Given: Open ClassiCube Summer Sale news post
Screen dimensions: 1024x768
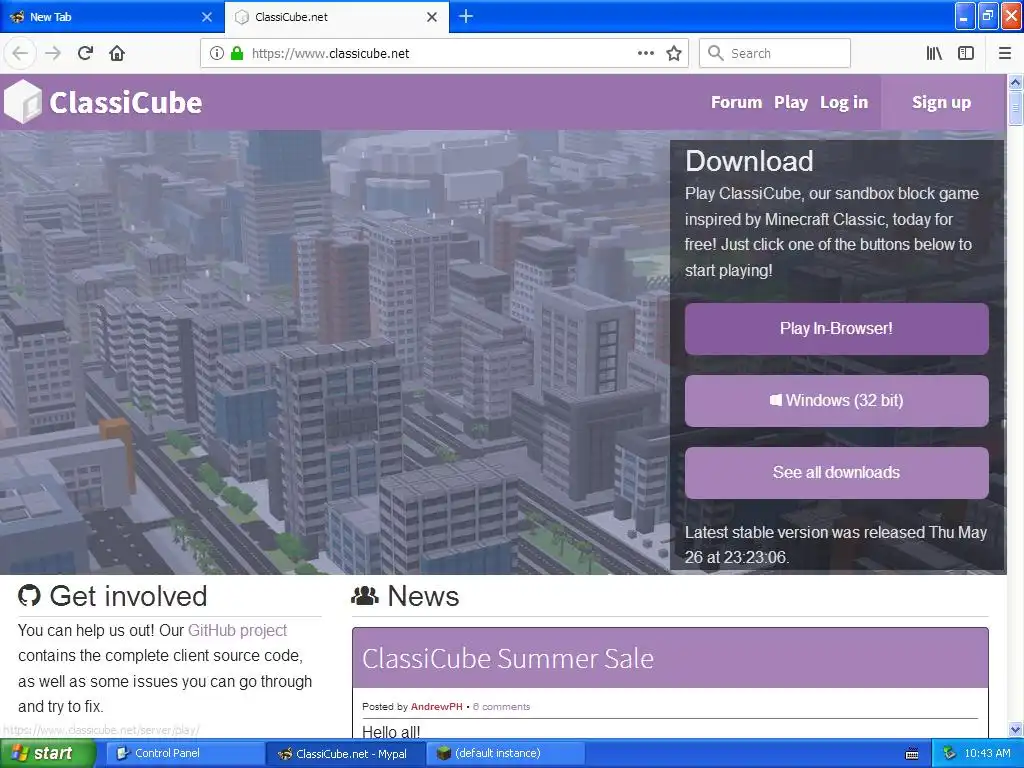Looking at the screenshot, I should tap(508, 658).
